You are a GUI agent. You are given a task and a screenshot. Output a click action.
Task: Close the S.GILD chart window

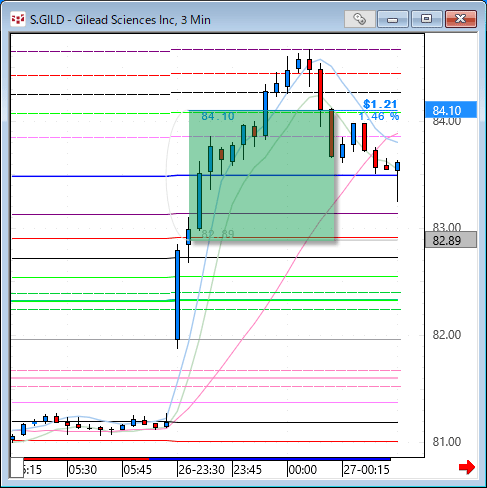click(461, 19)
